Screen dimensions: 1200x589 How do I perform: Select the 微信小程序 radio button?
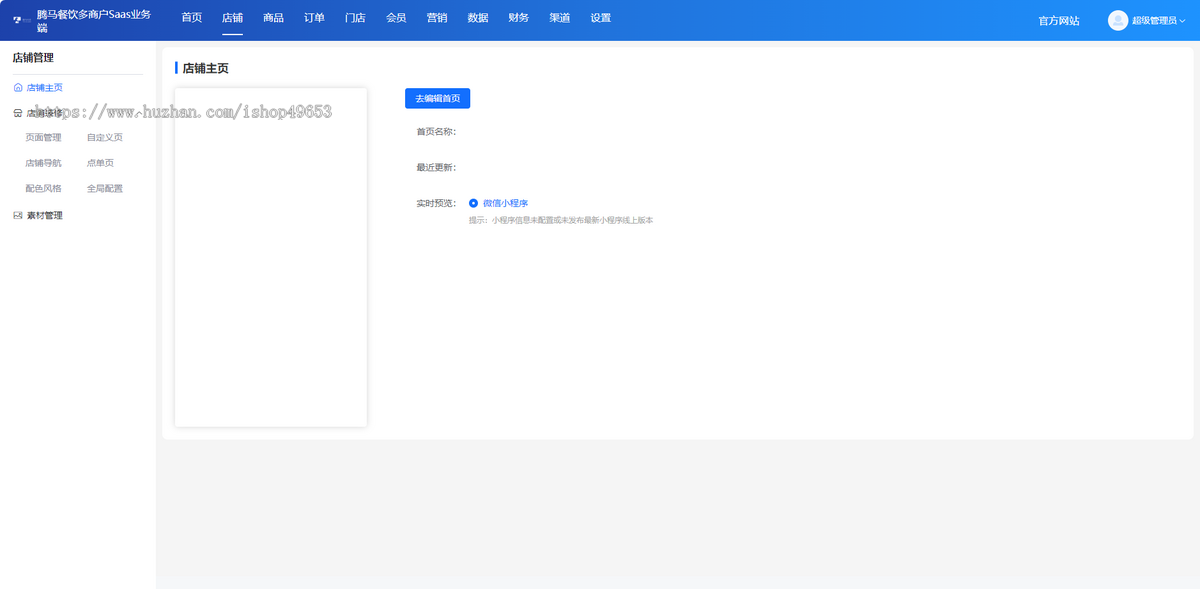click(x=474, y=203)
